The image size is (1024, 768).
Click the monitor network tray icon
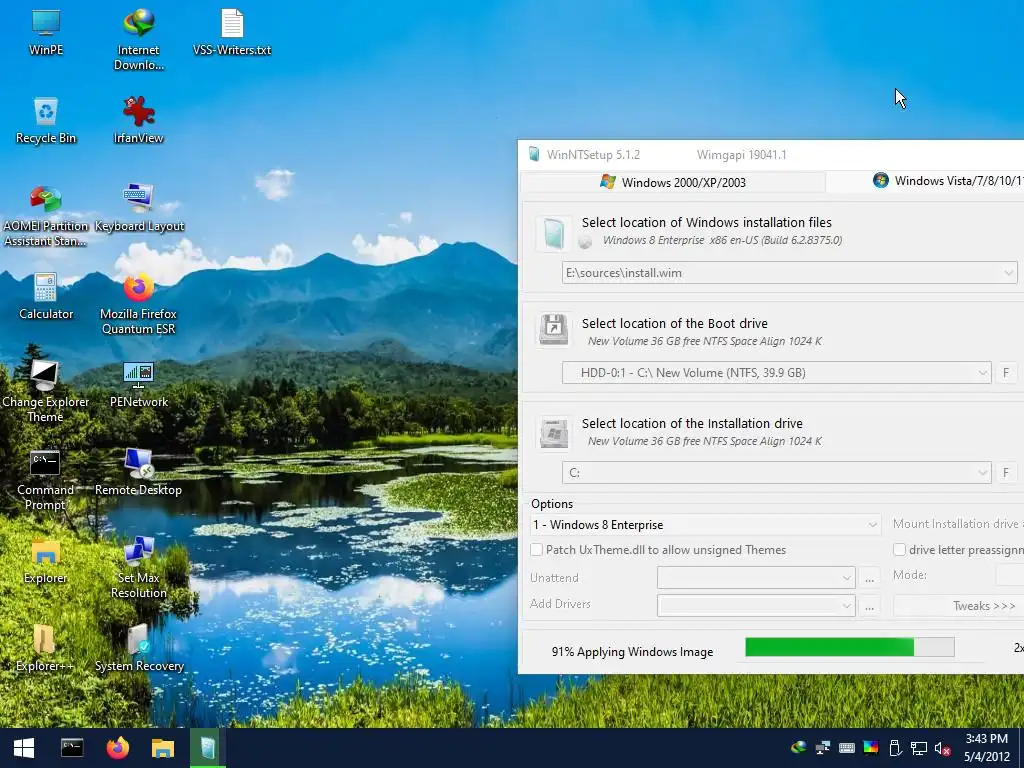(x=919, y=748)
